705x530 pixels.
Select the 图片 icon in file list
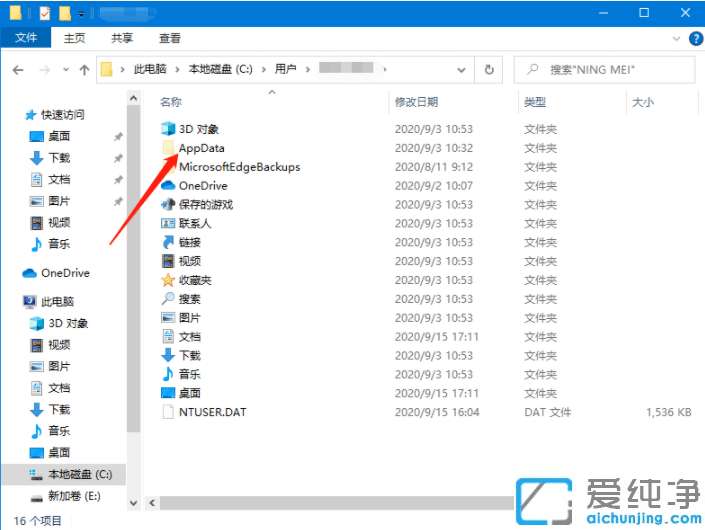click(x=168, y=318)
